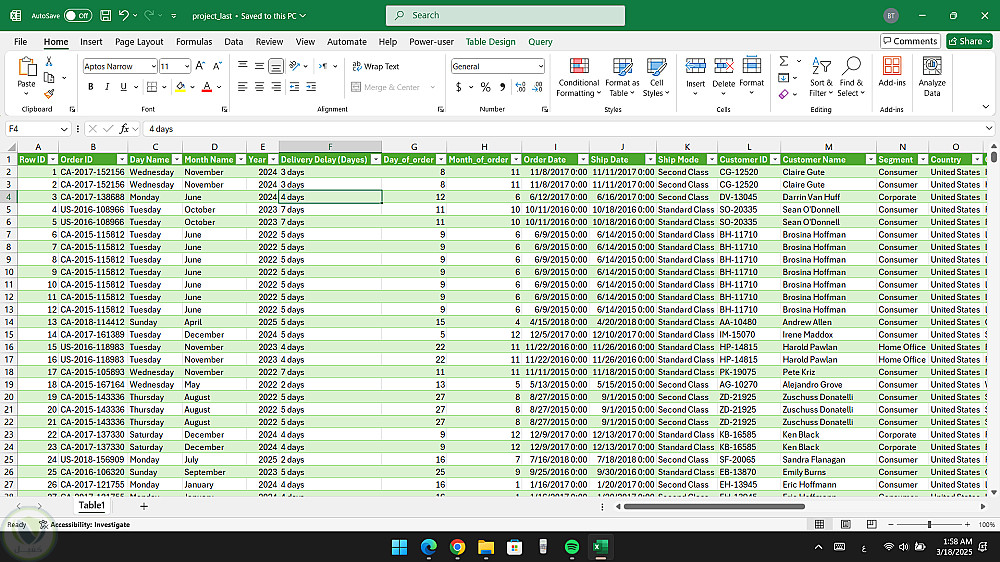Image resolution: width=1000 pixels, height=562 pixels.
Task: Click the AutoSum sigma icon
Action: point(784,61)
